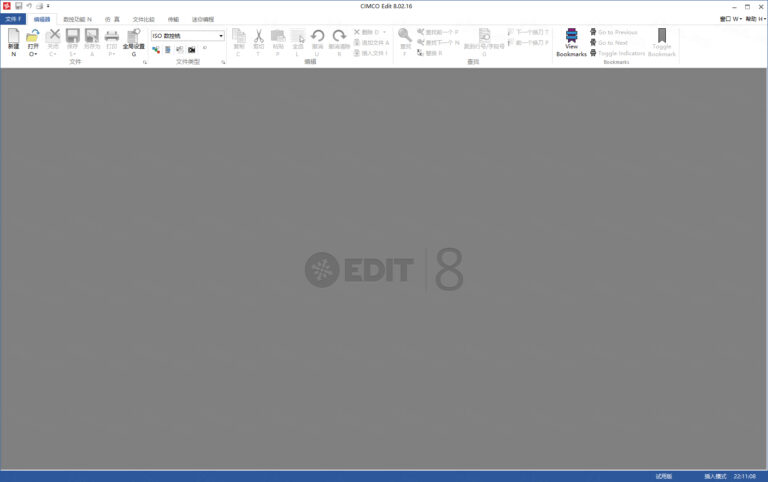This screenshot has width=768, height=482.
Task: Click the Save icon in quick access toolbar
Action: 19,6
